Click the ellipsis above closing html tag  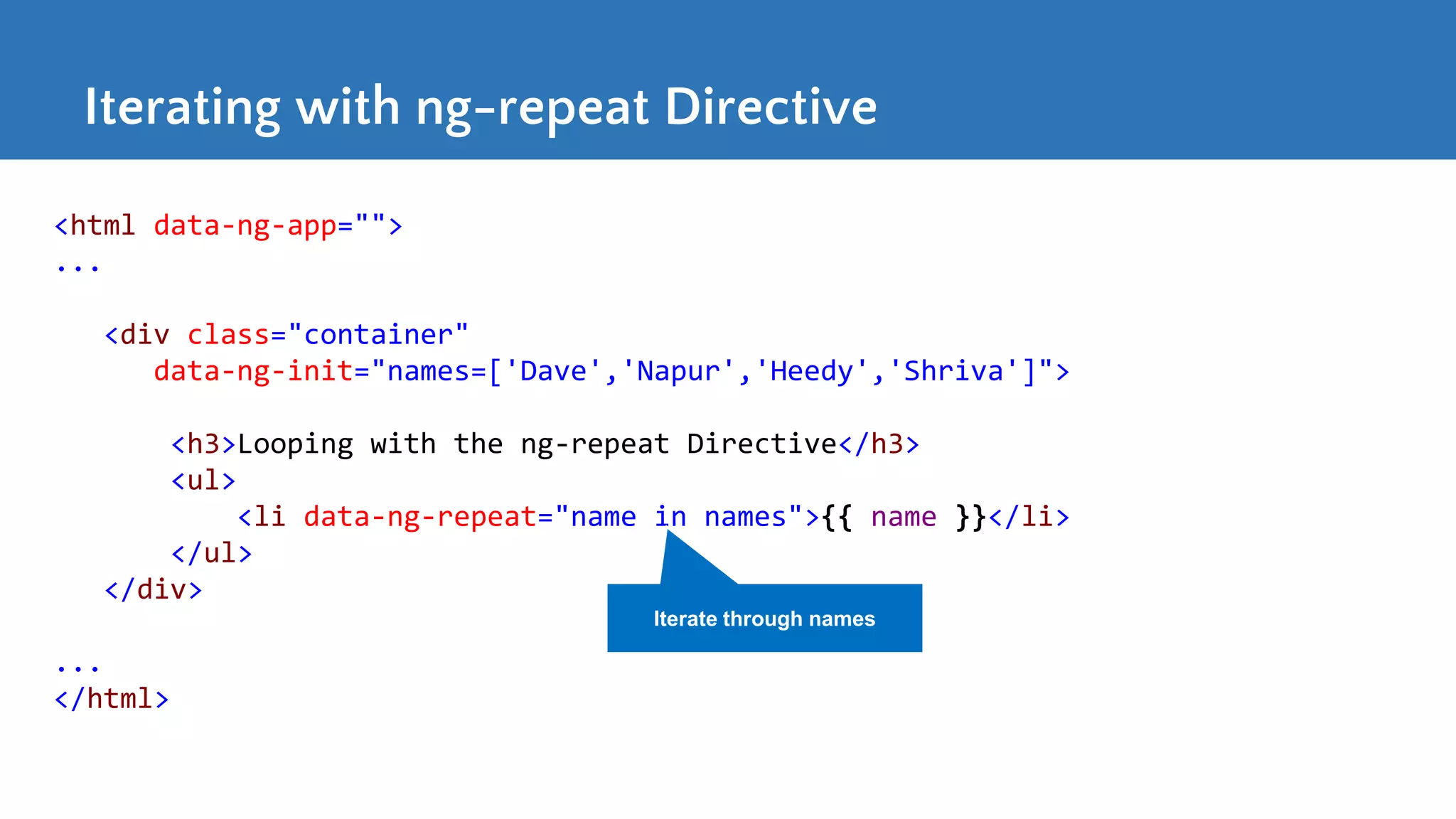[x=77, y=668]
